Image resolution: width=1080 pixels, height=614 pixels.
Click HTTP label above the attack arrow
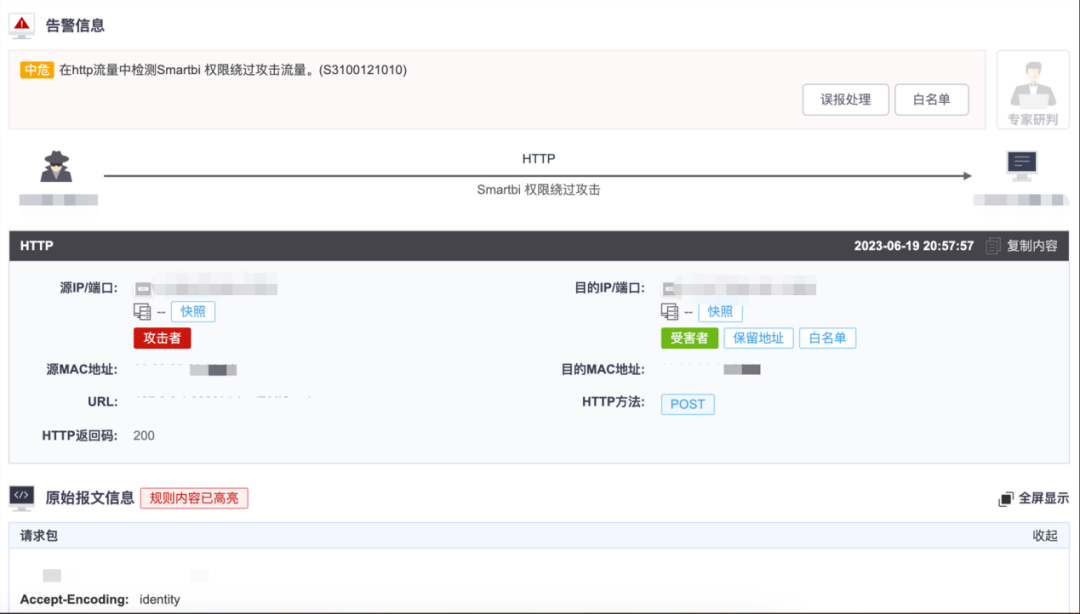click(539, 158)
